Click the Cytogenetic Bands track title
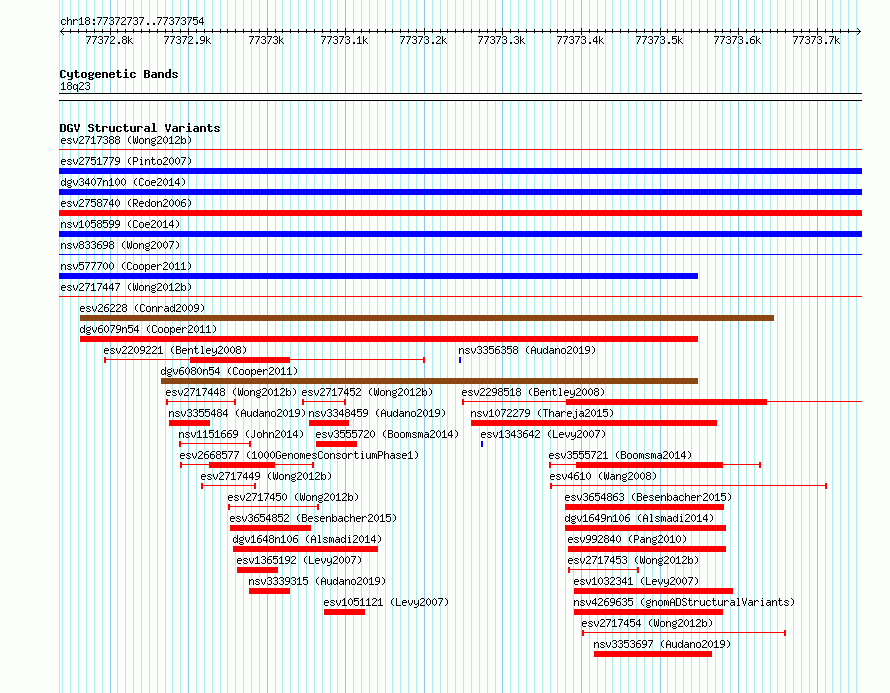The height and width of the screenshot is (693, 890). (119, 74)
